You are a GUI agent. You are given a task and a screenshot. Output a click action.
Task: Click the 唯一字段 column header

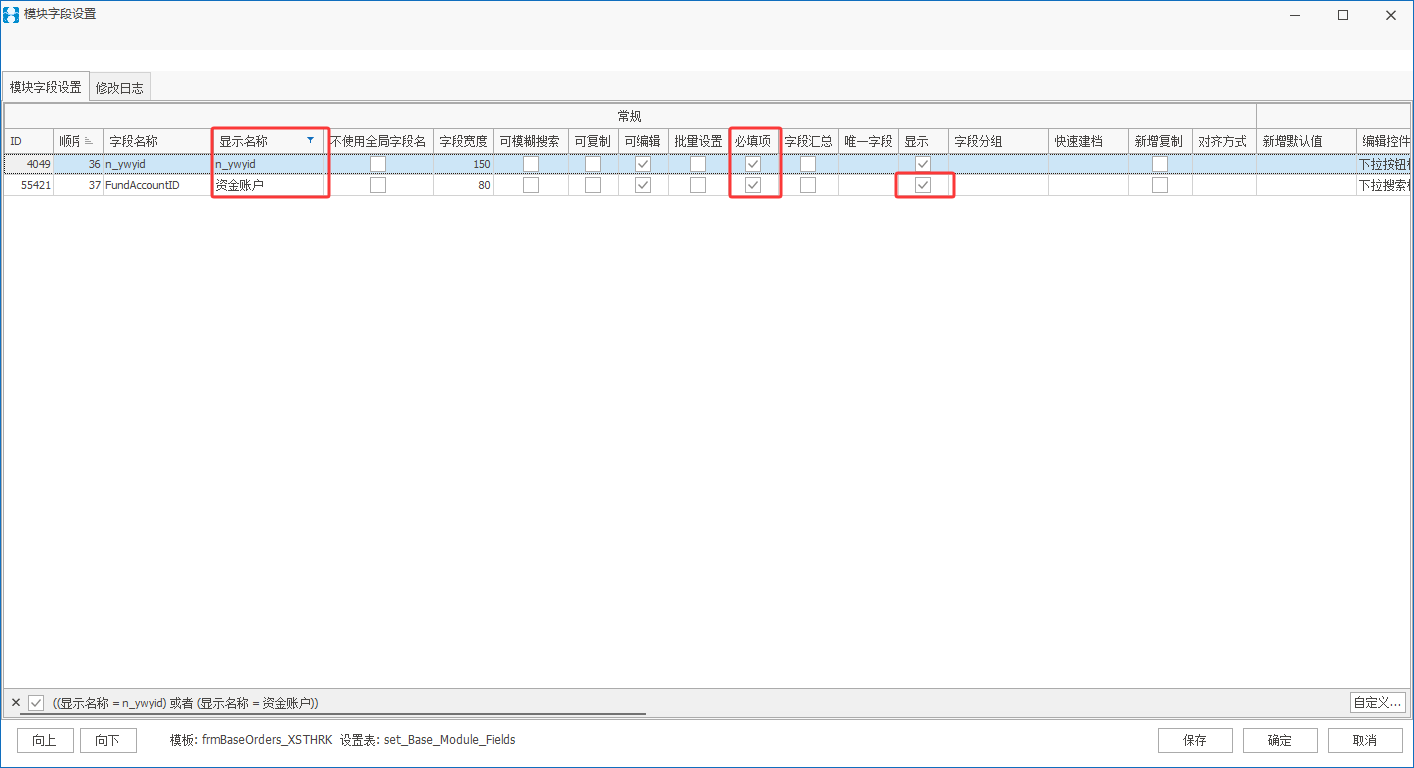(868, 141)
